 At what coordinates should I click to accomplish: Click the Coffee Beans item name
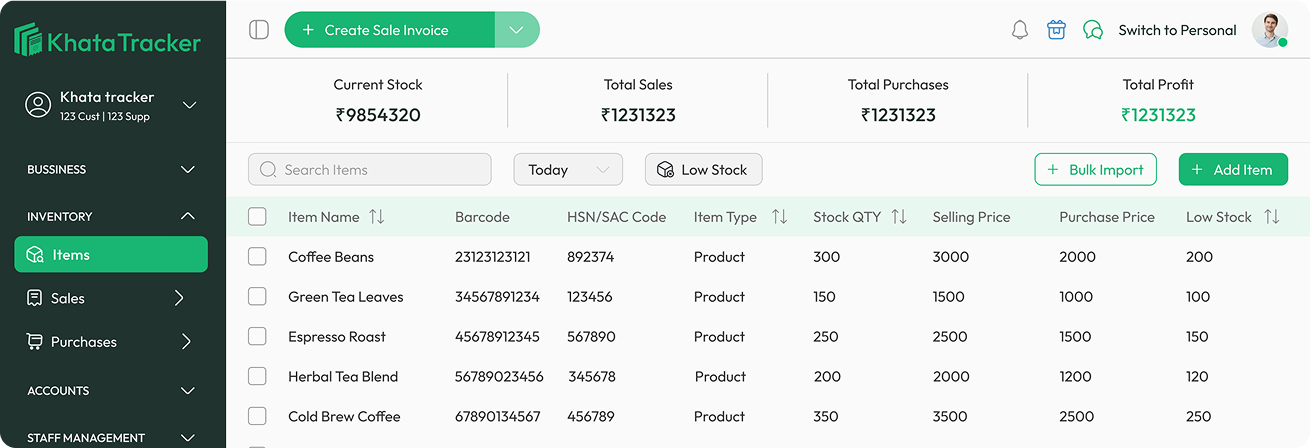[x=331, y=257]
